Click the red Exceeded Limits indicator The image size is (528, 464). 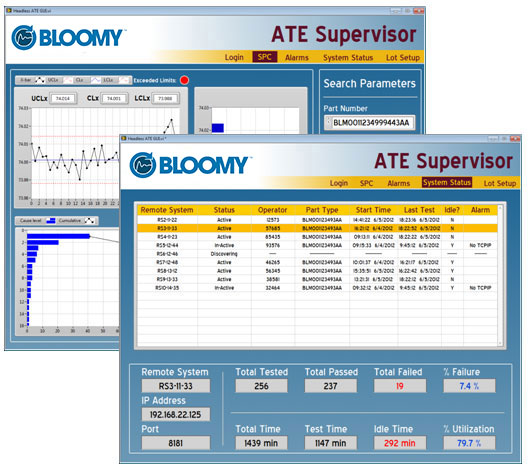click(184, 80)
